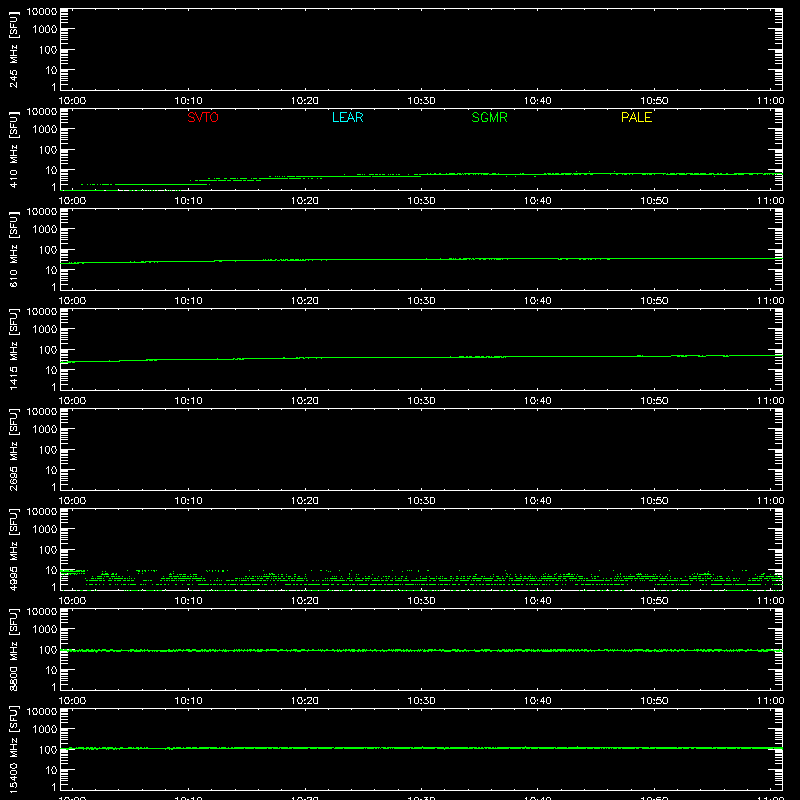This screenshot has width=800, height=800.
Task: Click the 1415 MHz [SFU] axis title
Action: pos(13,349)
